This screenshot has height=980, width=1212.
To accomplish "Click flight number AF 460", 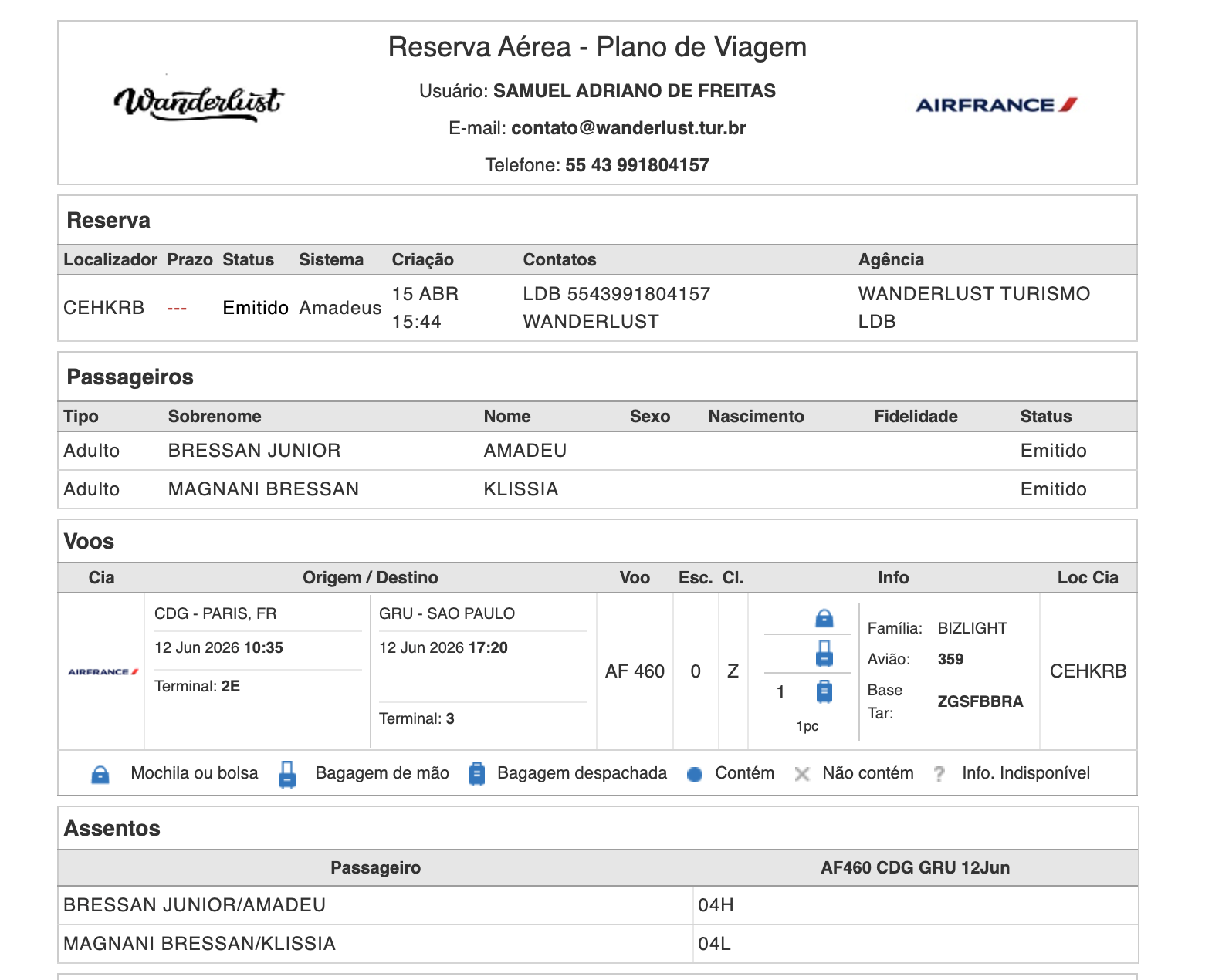I will (635, 671).
